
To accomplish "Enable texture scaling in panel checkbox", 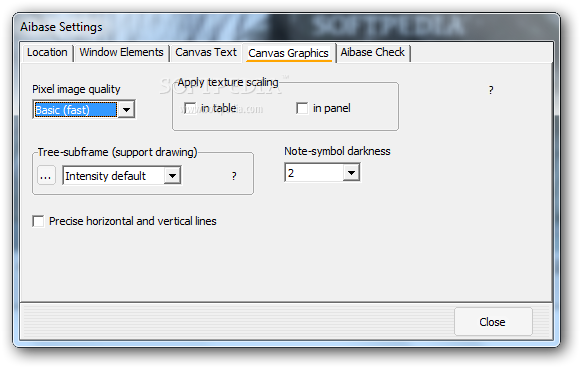I will pyautogui.click(x=302, y=108).
